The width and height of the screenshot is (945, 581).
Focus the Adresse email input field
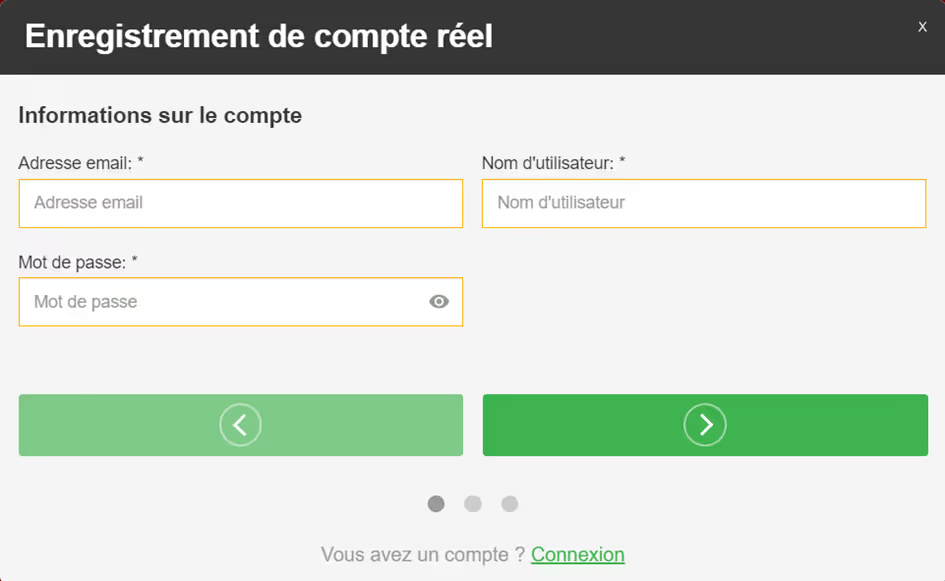(x=240, y=203)
